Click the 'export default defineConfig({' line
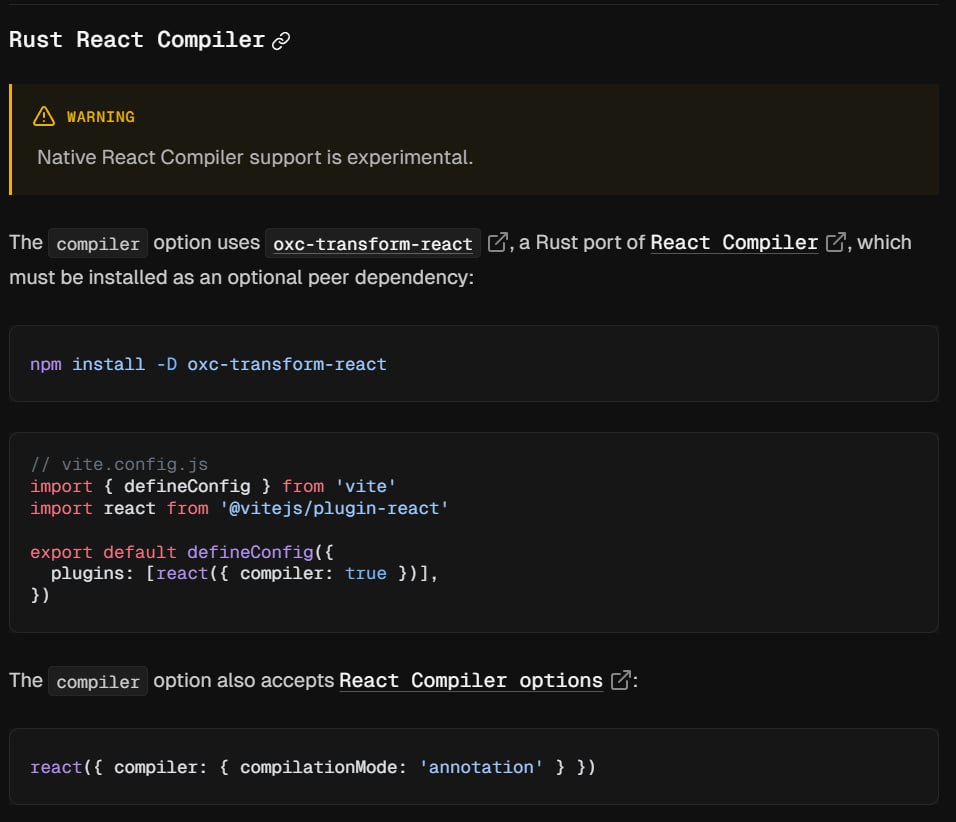956x822 pixels. click(182, 552)
